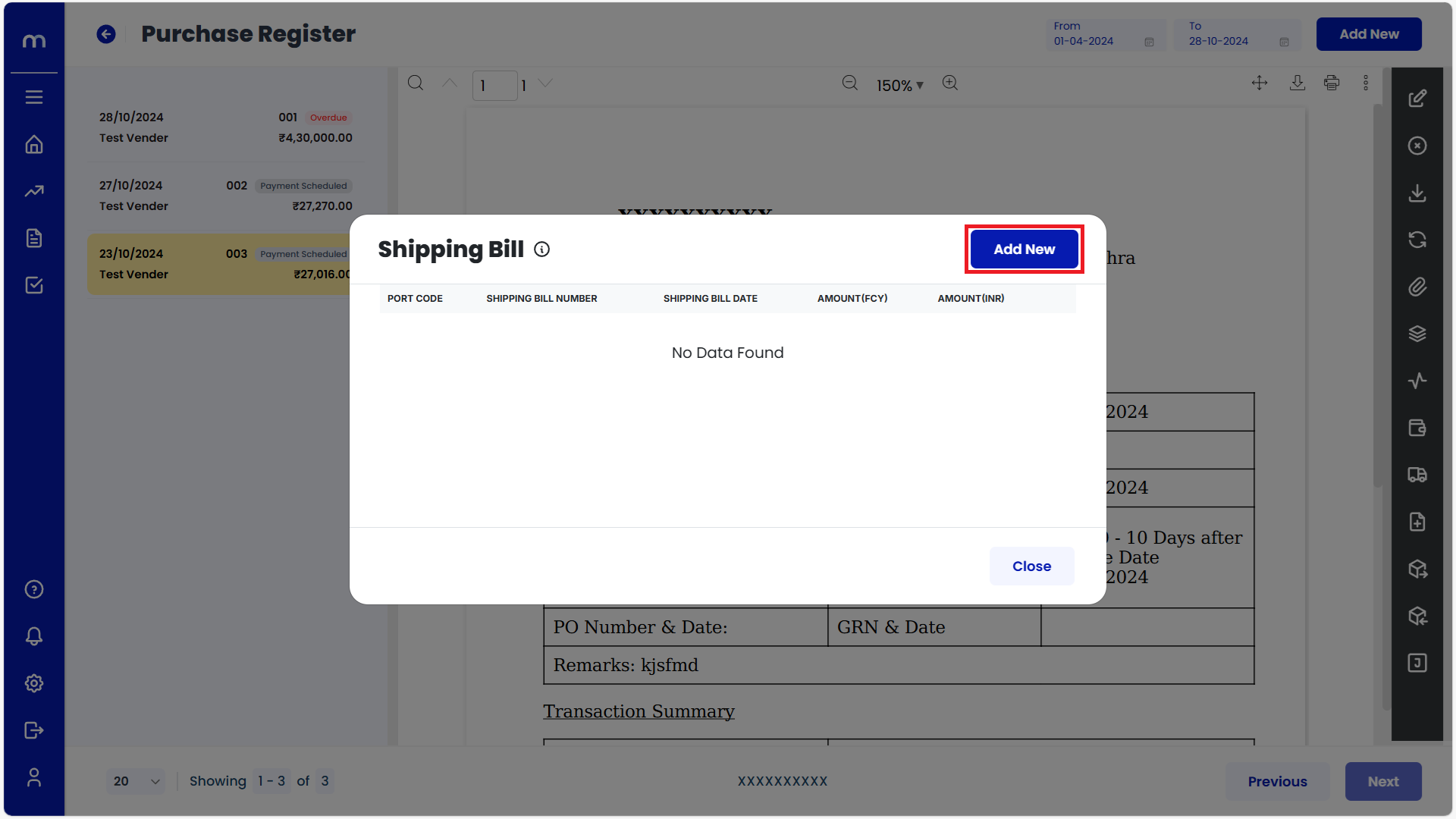Viewport: 1456px width, 819px height.
Task: Click the cancel circle-x icon in right panel
Action: click(x=1417, y=146)
